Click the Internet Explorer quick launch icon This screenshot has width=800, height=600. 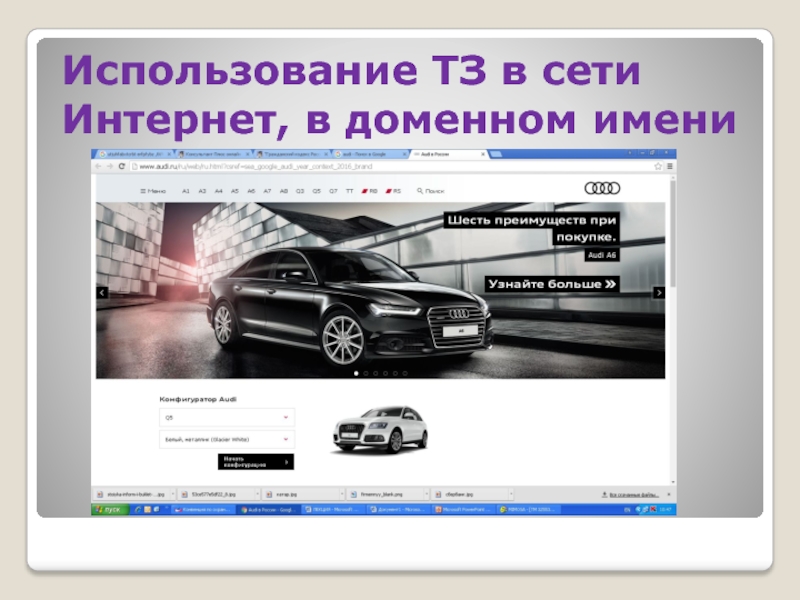click(x=137, y=509)
